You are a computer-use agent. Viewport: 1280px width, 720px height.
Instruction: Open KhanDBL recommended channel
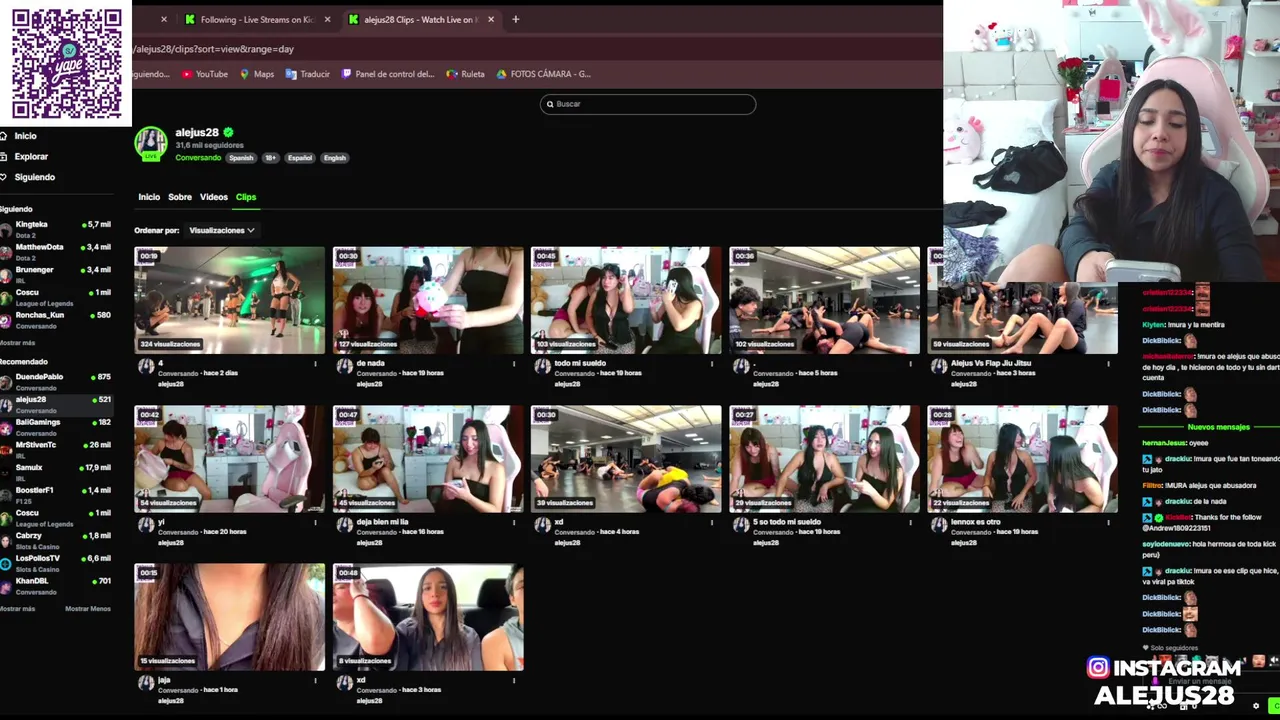coord(56,586)
